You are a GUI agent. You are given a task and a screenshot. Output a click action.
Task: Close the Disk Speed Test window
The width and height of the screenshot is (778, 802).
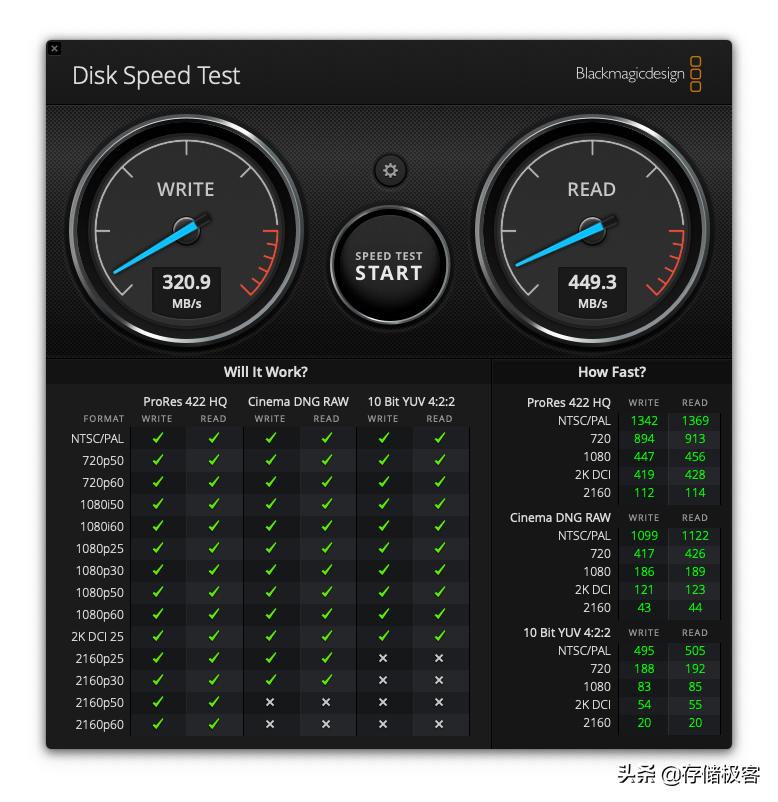pos(55,49)
